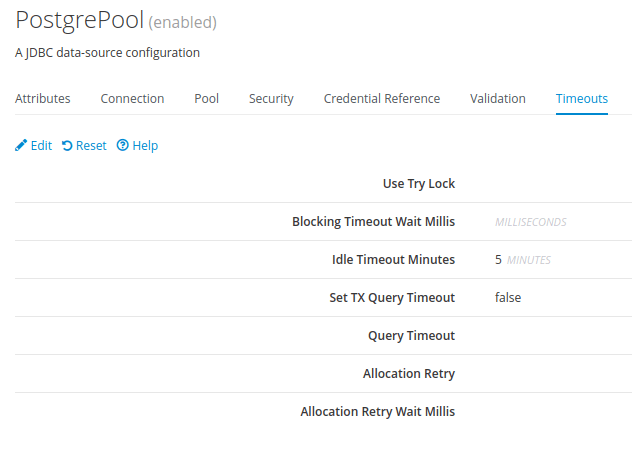Click the 'A JDBC data-source configuration' description
The image size is (632, 454).
107,53
